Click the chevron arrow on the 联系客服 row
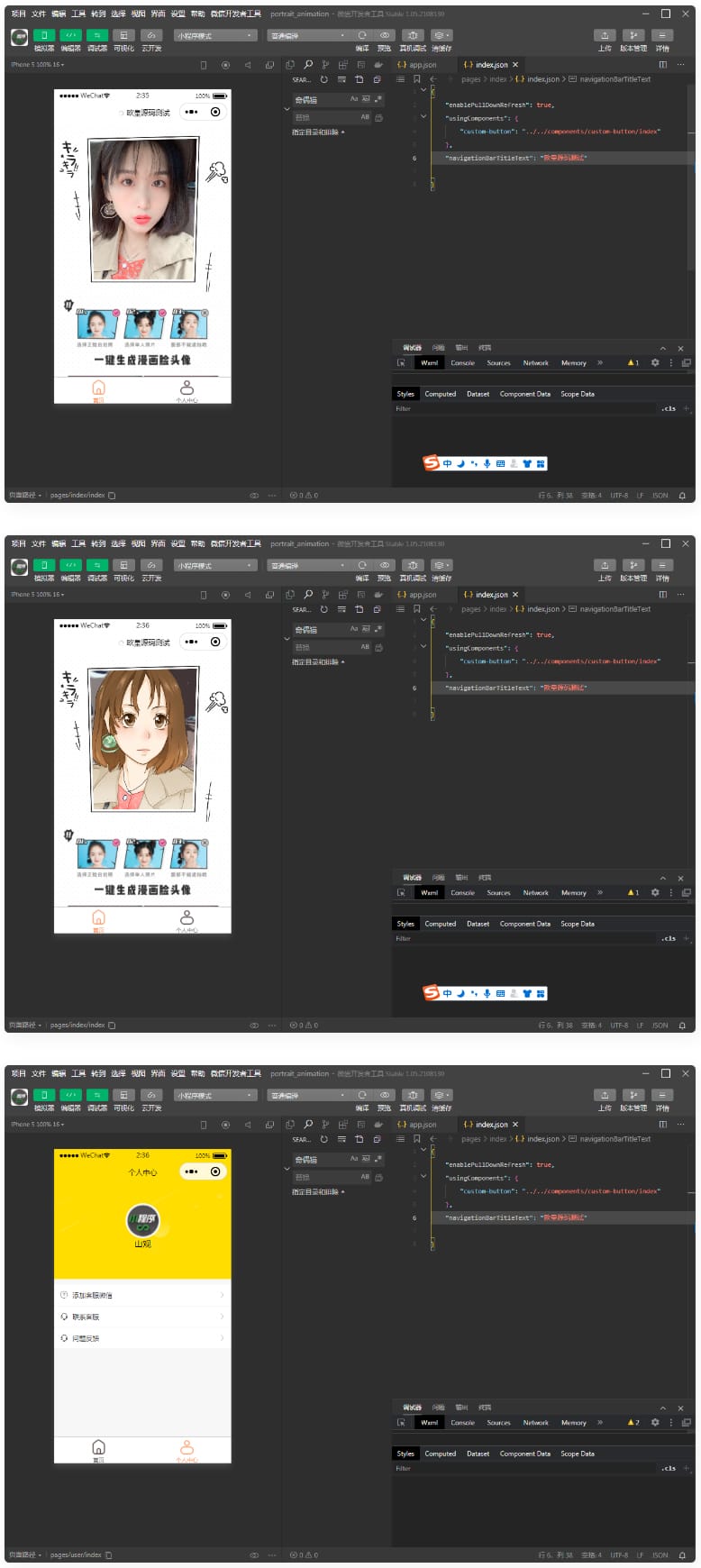 point(222,1317)
